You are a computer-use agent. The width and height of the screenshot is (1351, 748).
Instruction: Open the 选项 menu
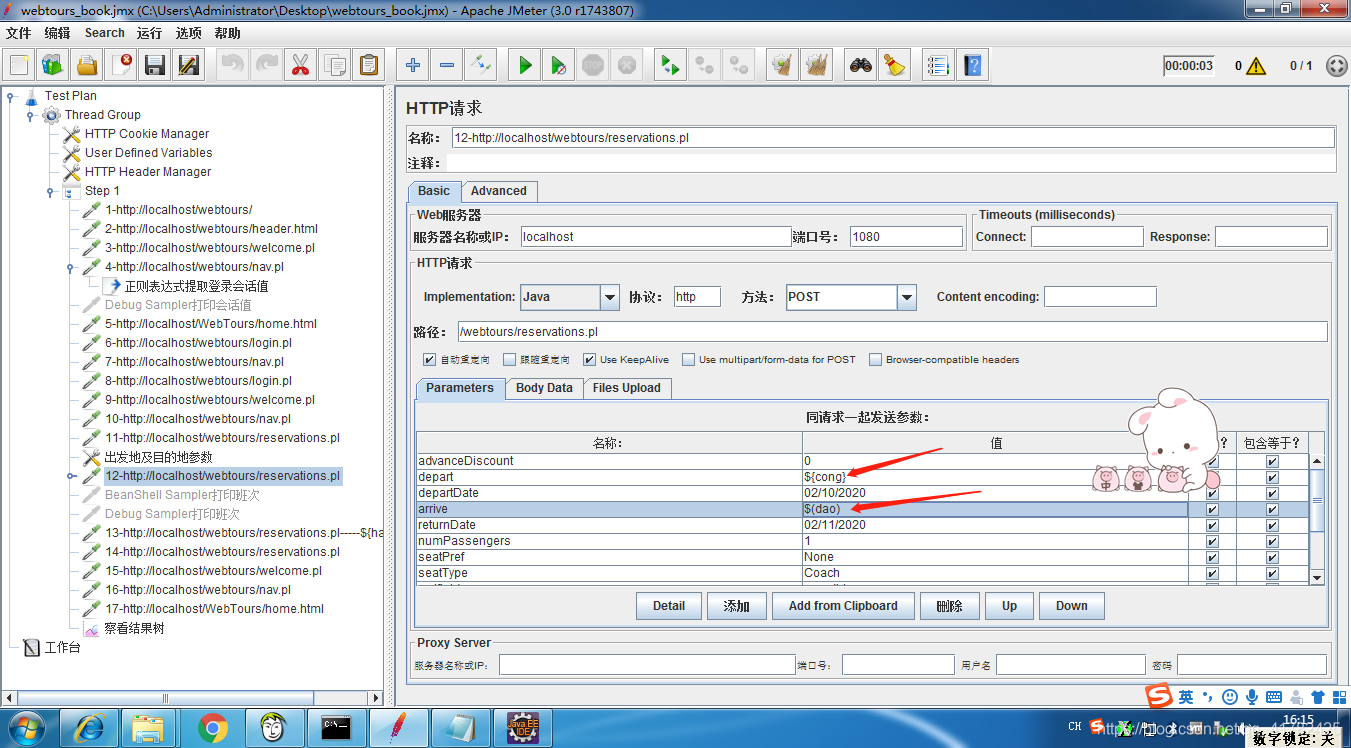click(188, 33)
